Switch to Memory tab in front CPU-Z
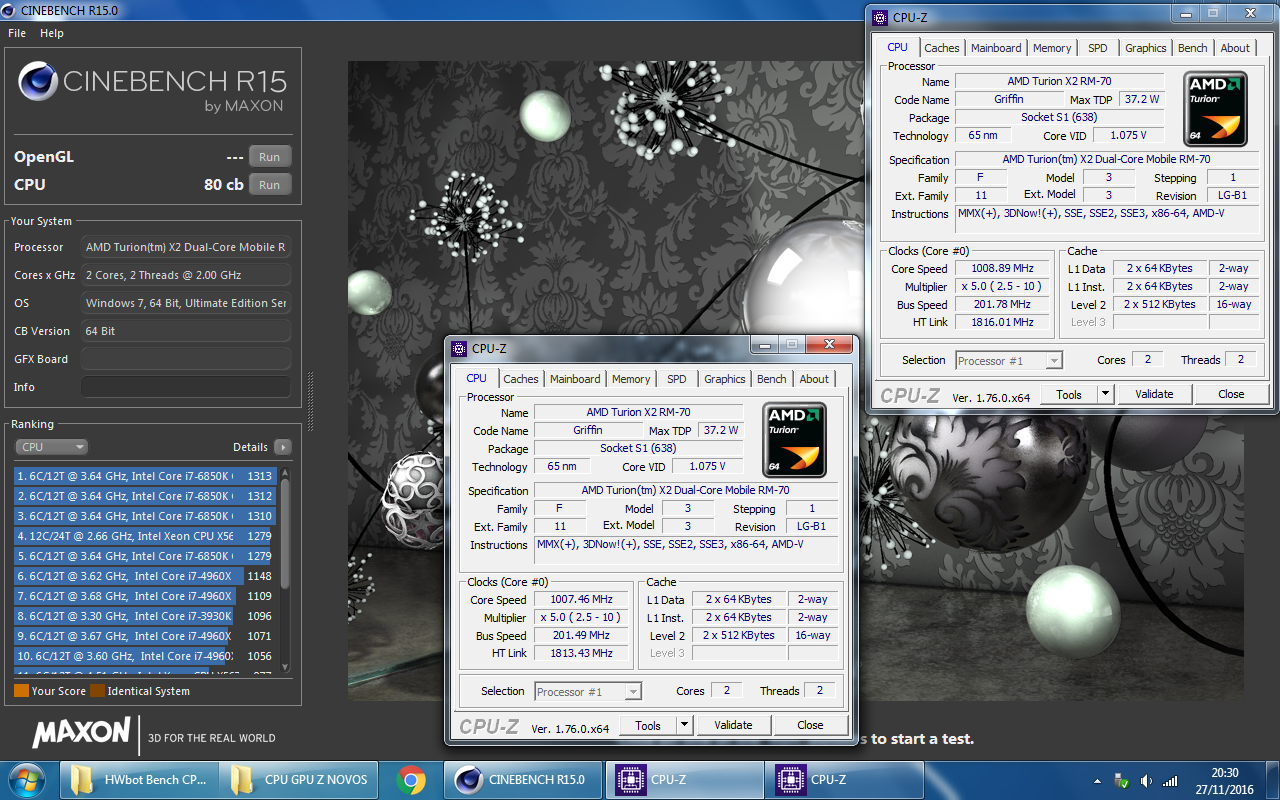This screenshot has height=800, width=1280. pos(631,379)
